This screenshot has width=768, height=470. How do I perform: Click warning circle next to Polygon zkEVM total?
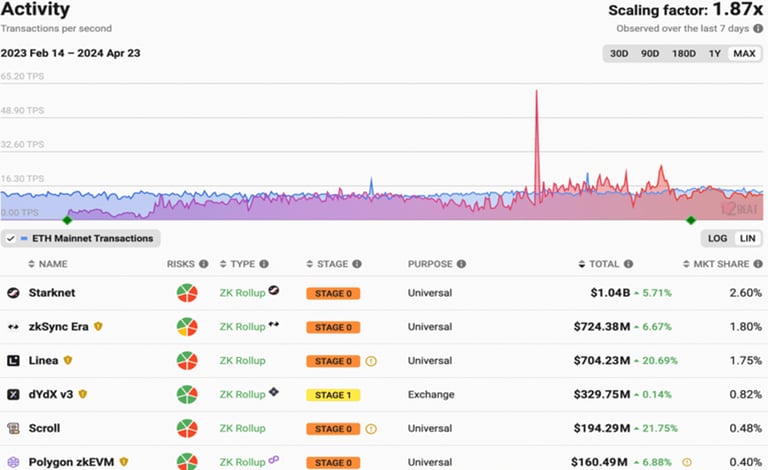click(687, 462)
